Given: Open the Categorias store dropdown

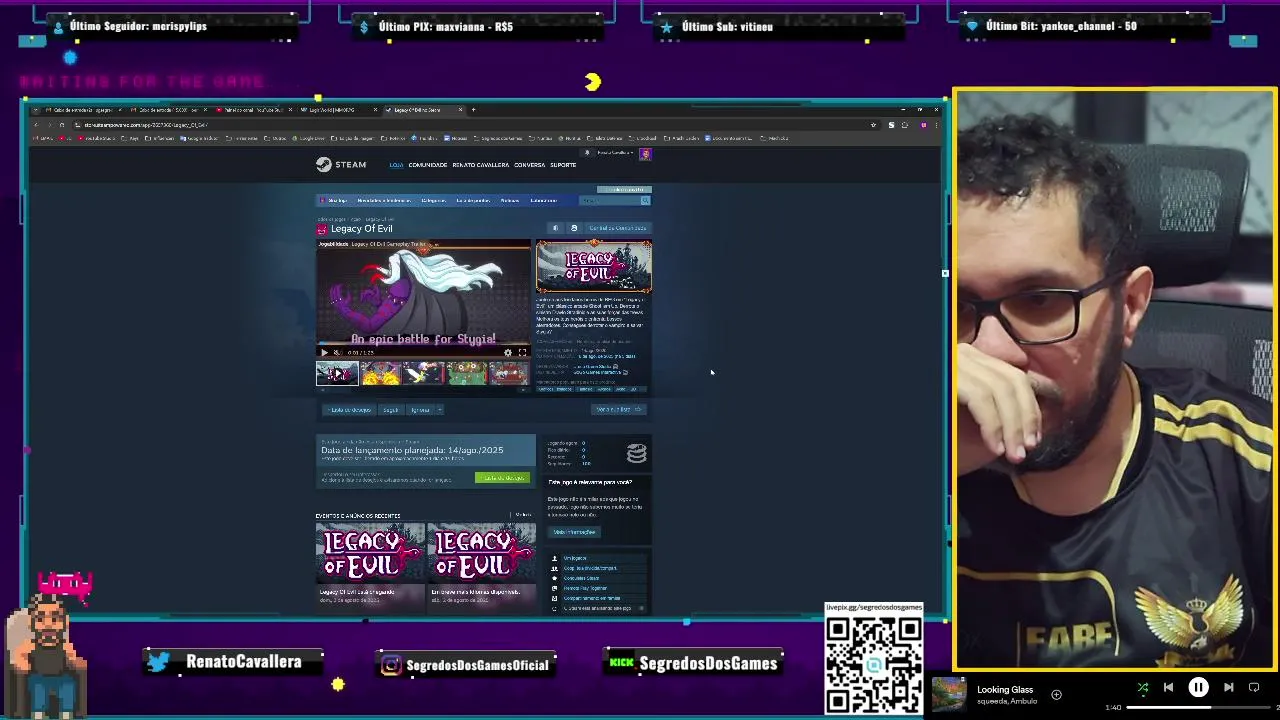Looking at the screenshot, I should tap(432, 200).
